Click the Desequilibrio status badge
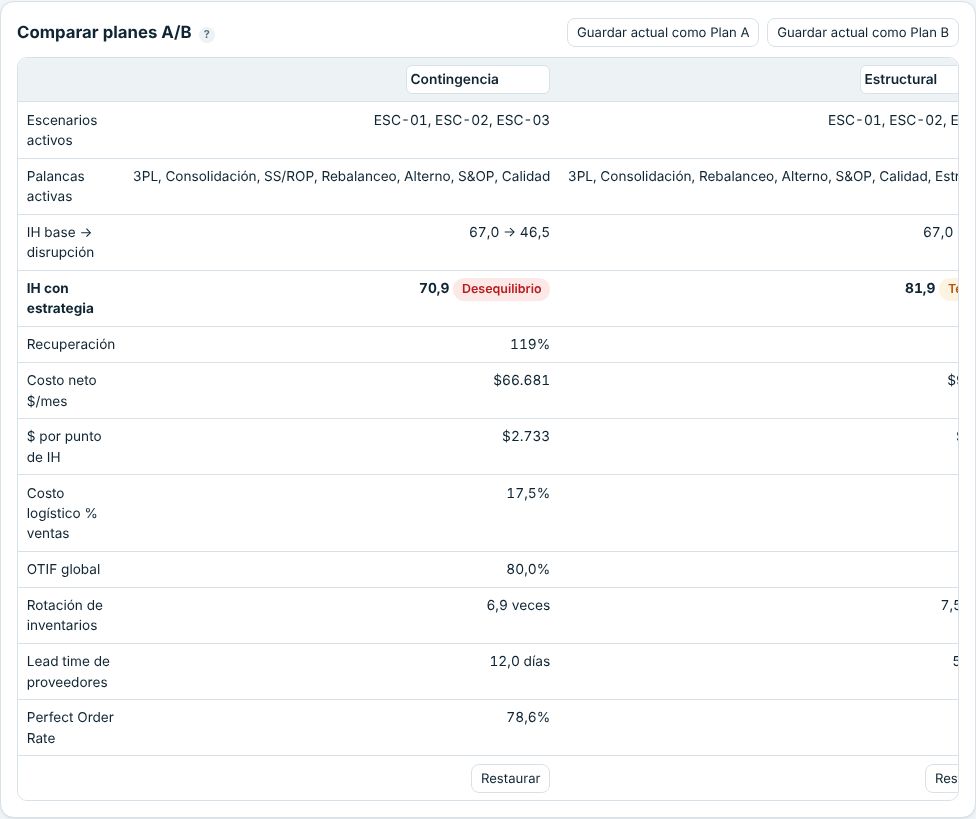Image resolution: width=976 pixels, height=819 pixels. [501, 289]
